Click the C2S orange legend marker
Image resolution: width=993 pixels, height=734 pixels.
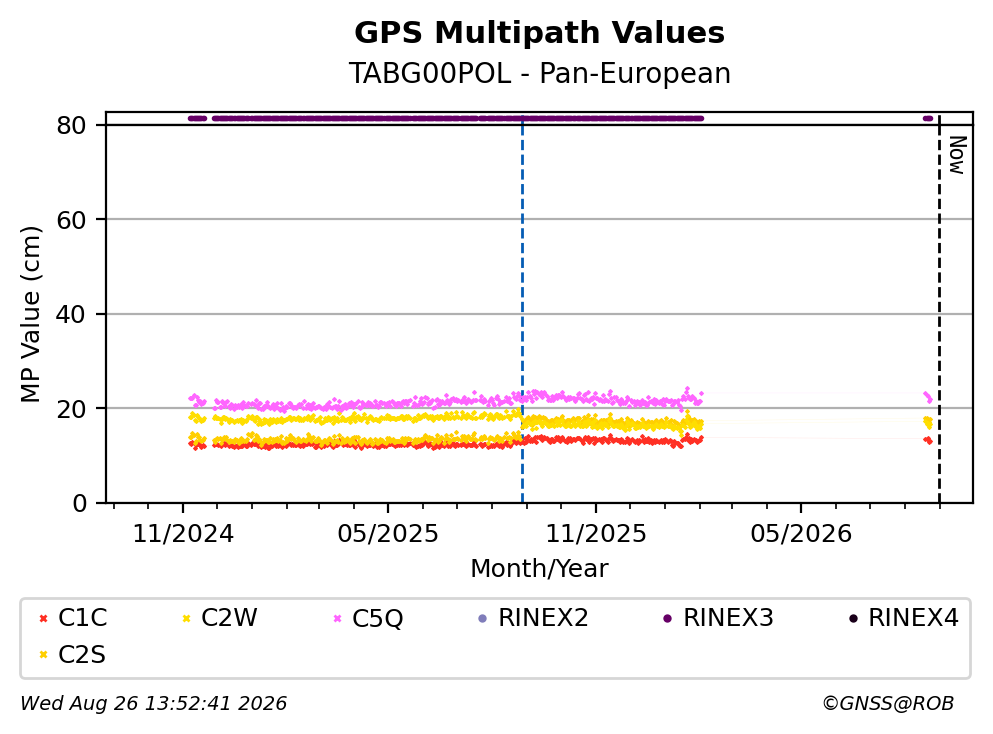[43, 655]
